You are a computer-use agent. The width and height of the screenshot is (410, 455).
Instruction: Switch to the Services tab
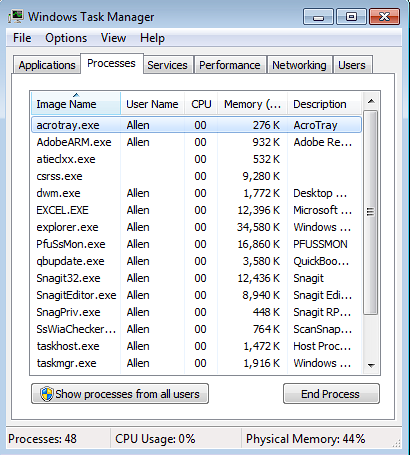coord(167,65)
